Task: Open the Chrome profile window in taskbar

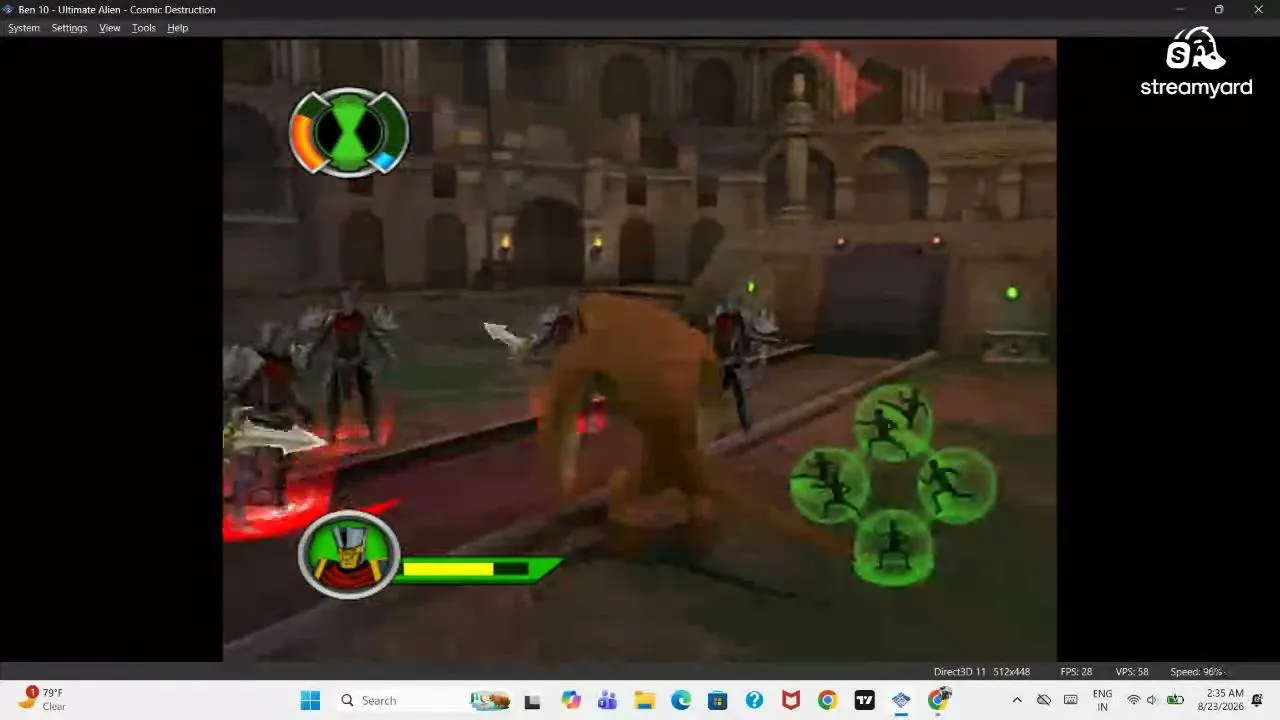Action: 938,699
